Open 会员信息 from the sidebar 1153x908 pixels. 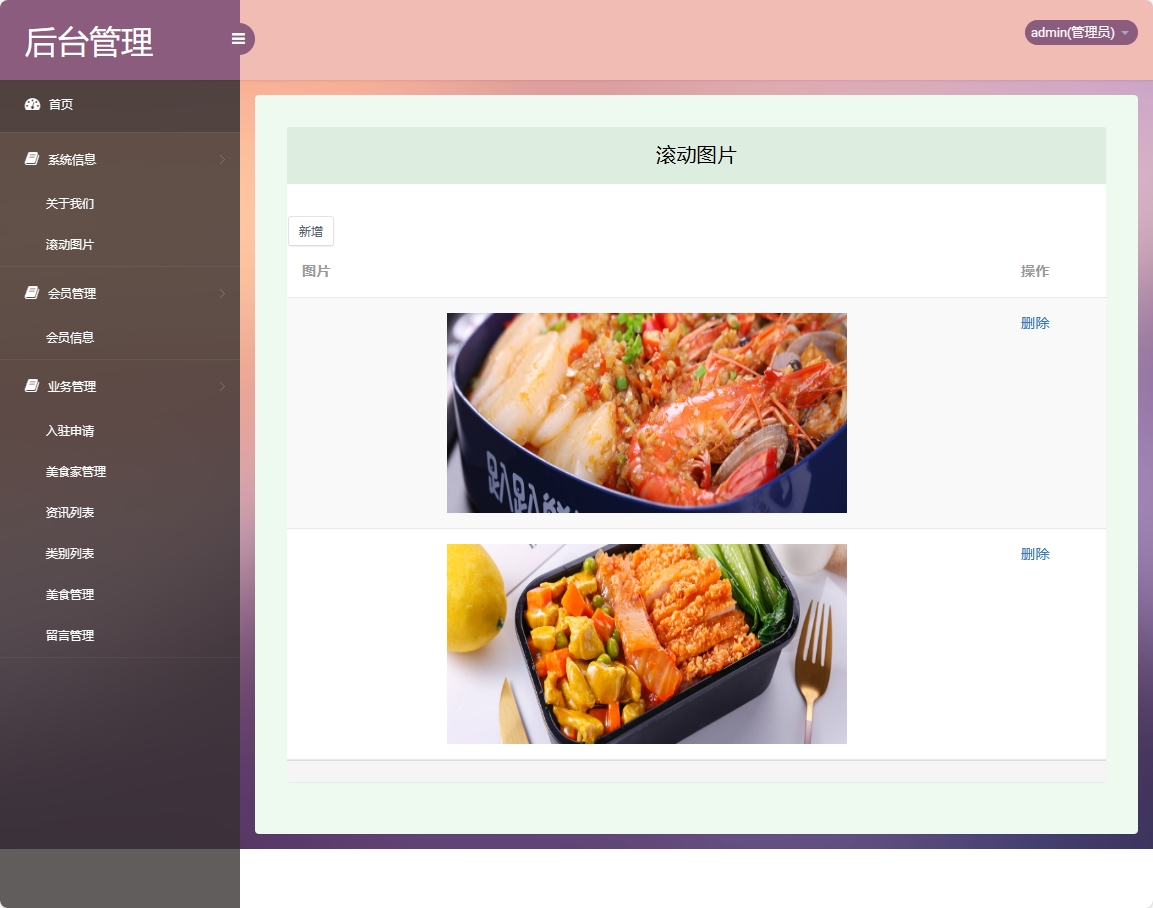pos(68,337)
